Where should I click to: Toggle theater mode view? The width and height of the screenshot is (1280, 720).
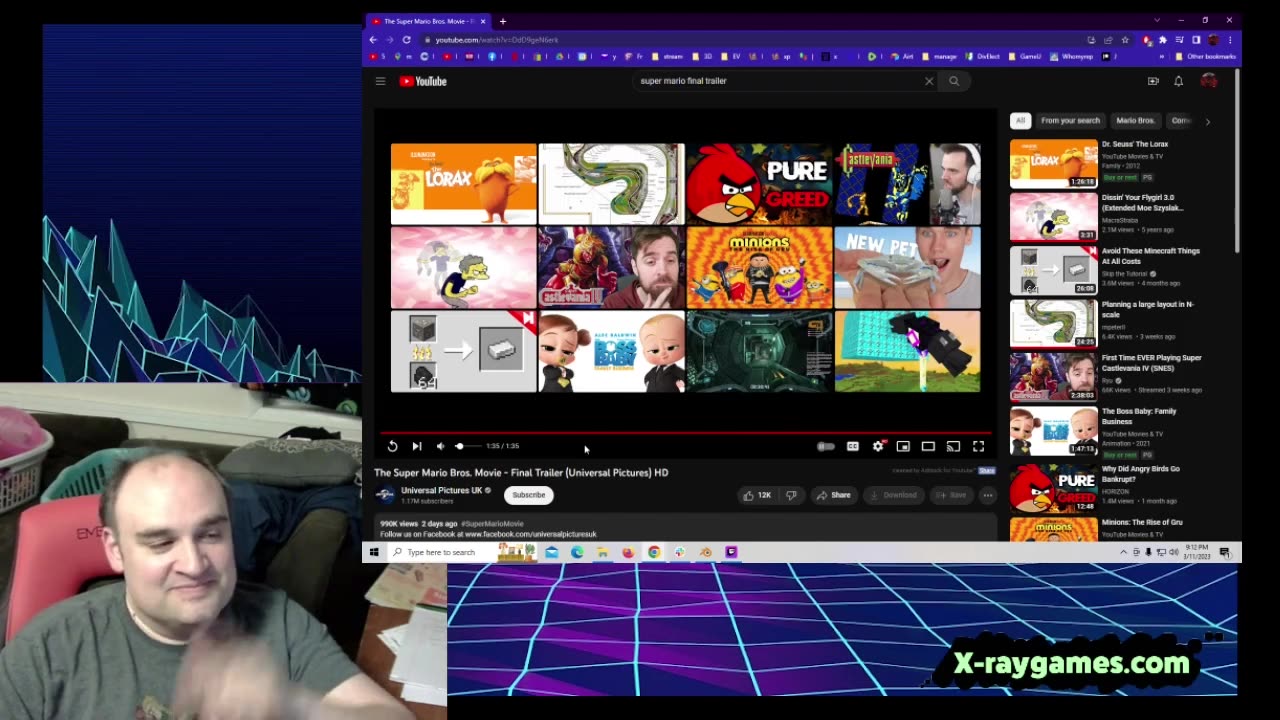coord(928,446)
